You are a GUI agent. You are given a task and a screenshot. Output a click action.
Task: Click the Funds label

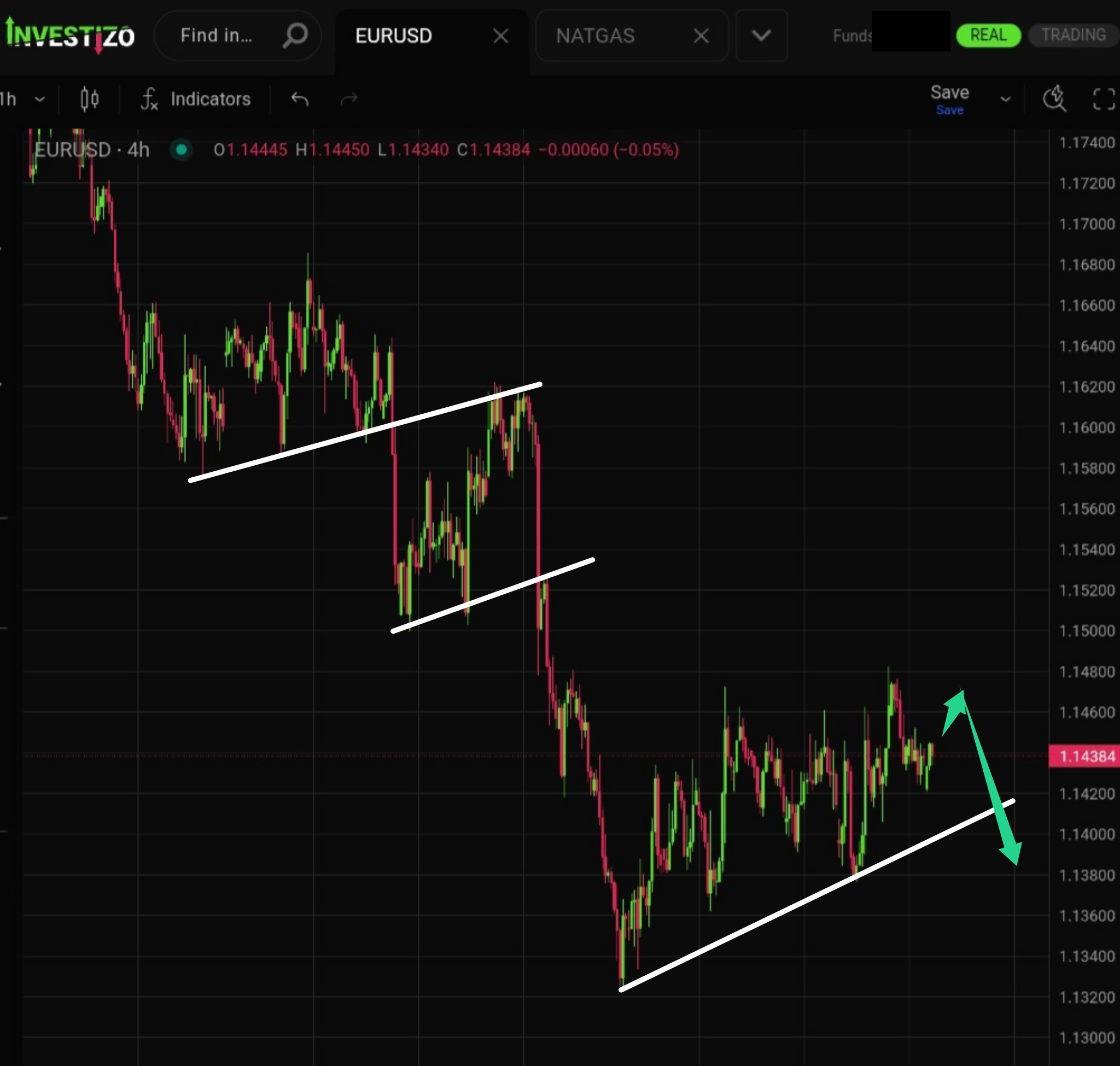pyautogui.click(x=851, y=36)
